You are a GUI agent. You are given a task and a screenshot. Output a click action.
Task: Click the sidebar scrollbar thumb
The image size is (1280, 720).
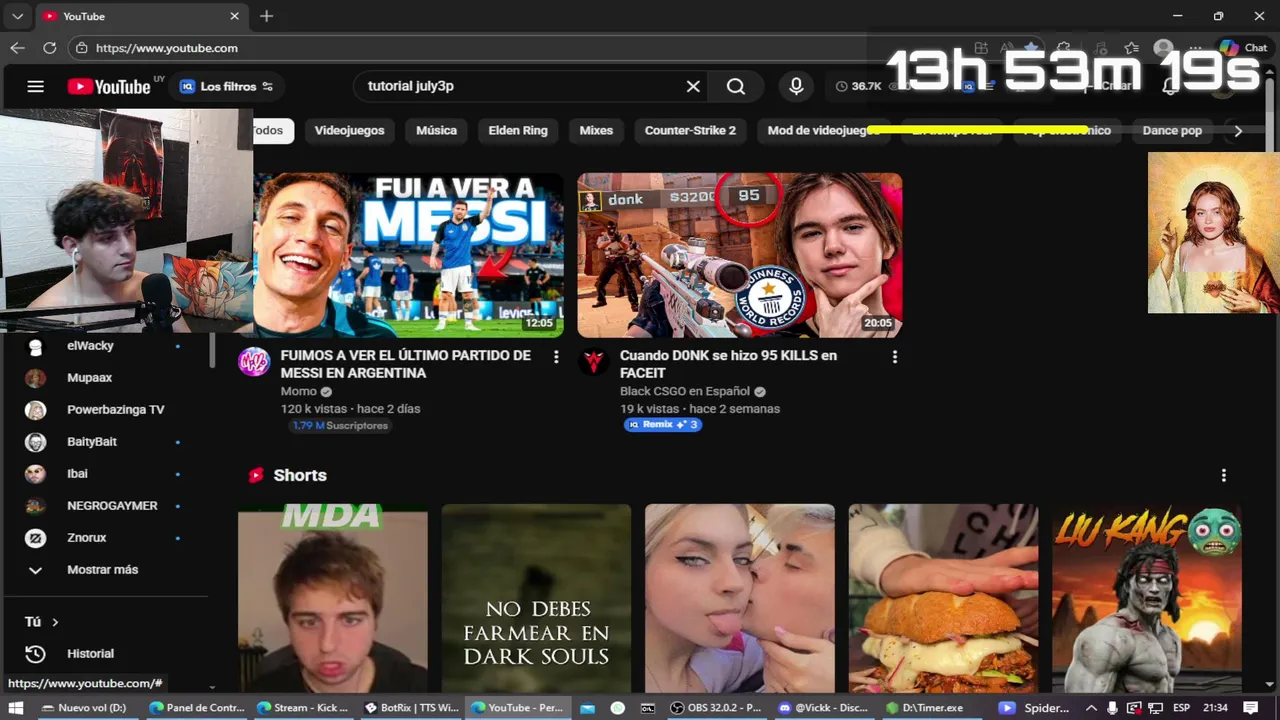212,350
